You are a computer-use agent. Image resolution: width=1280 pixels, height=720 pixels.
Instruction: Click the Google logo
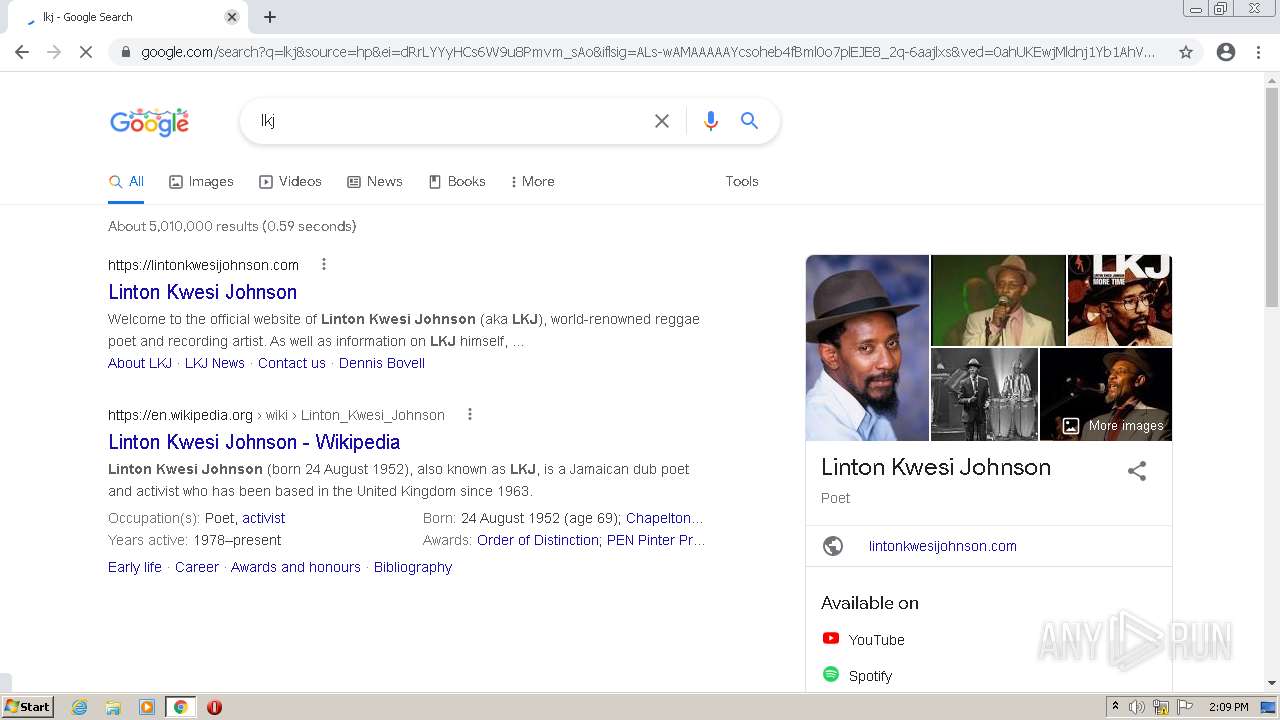pyautogui.click(x=149, y=121)
